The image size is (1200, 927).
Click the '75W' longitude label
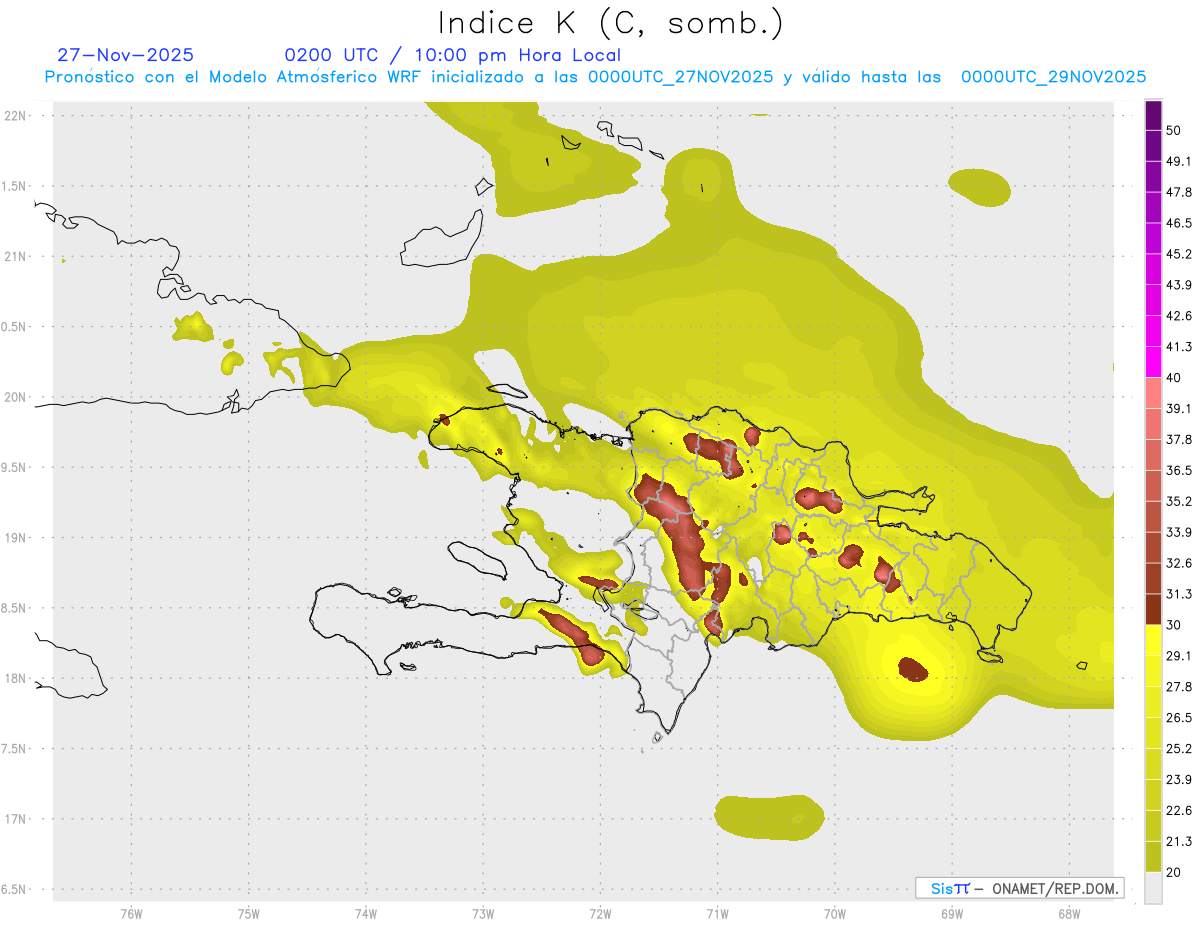[x=249, y=915]
